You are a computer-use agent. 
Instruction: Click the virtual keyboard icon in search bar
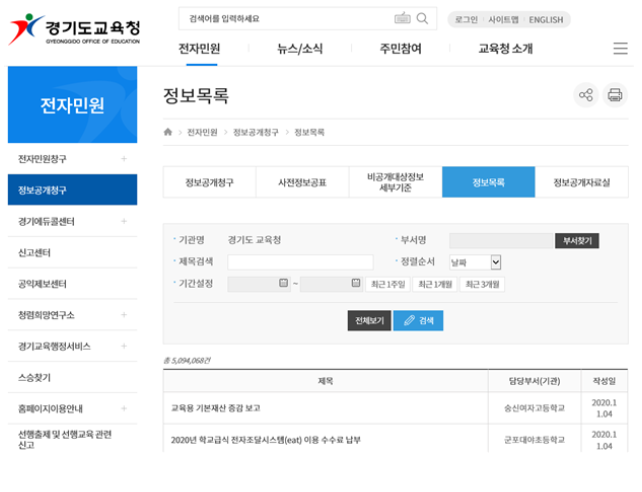(x=402, y=18)
